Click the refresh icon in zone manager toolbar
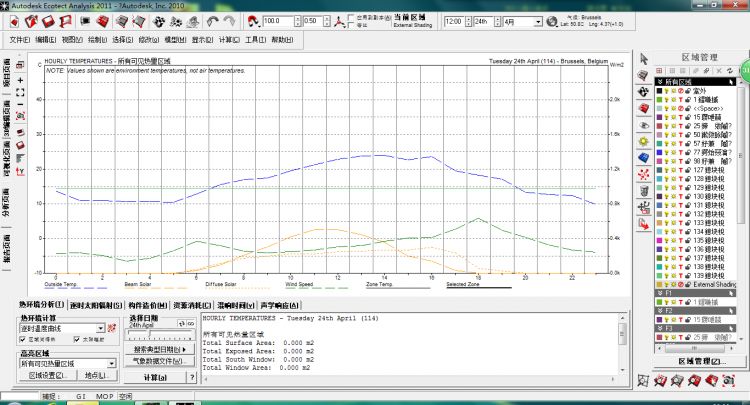Viewport: 750px width, 405px height. pos(730,71)
